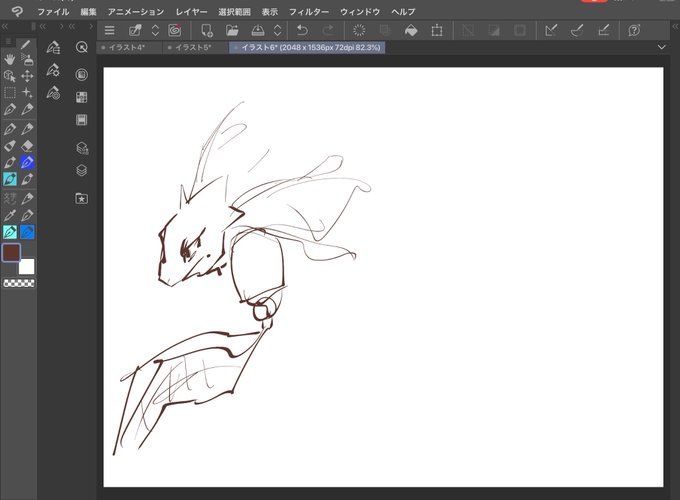Select the white sub color swatch
680x500 pixels.
[26, 267]
